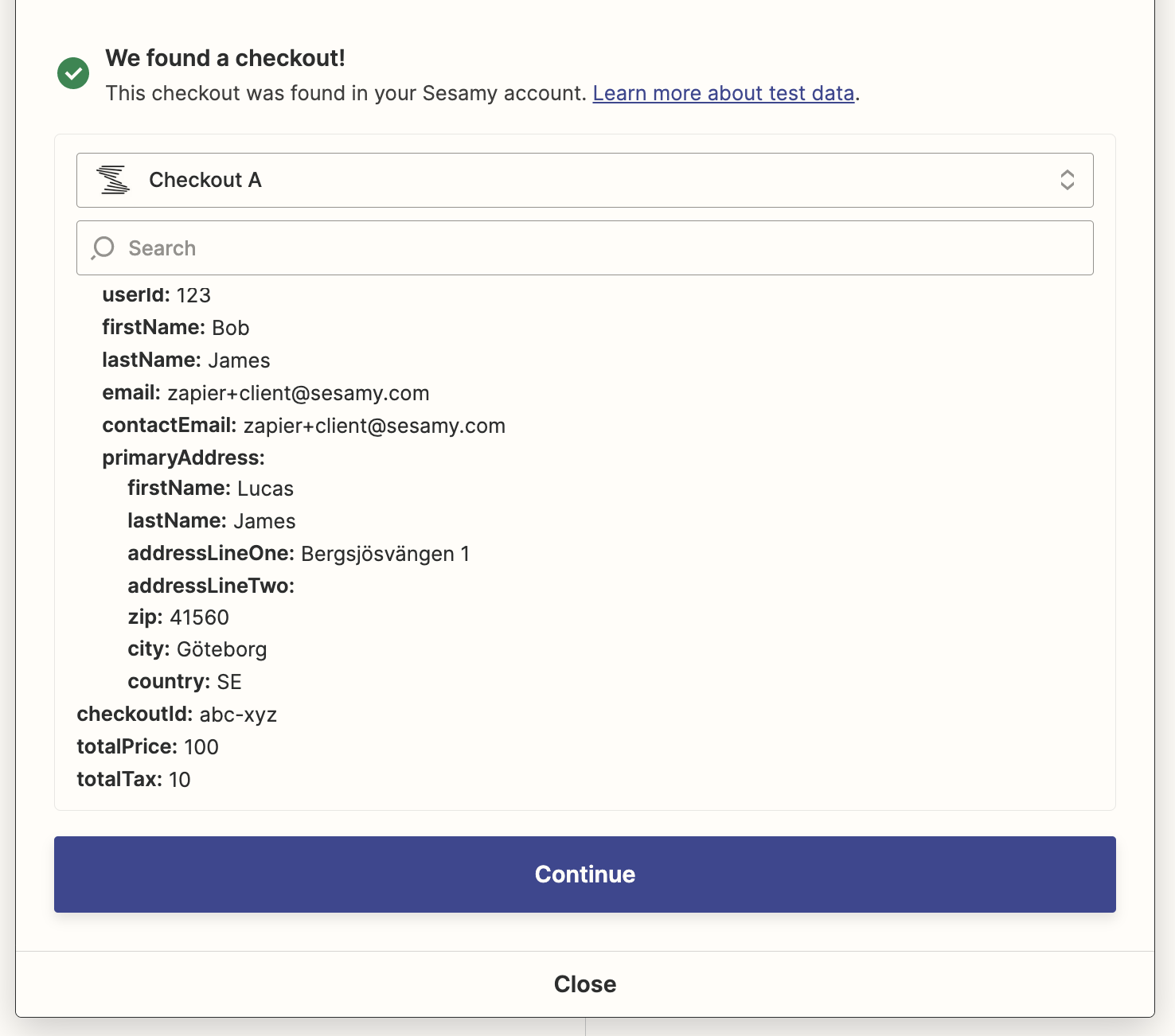Screen dimensions: 1175x1036
Task: Select the 'country: SE' row
Action: pyautogui.click(x=184, y=682)
